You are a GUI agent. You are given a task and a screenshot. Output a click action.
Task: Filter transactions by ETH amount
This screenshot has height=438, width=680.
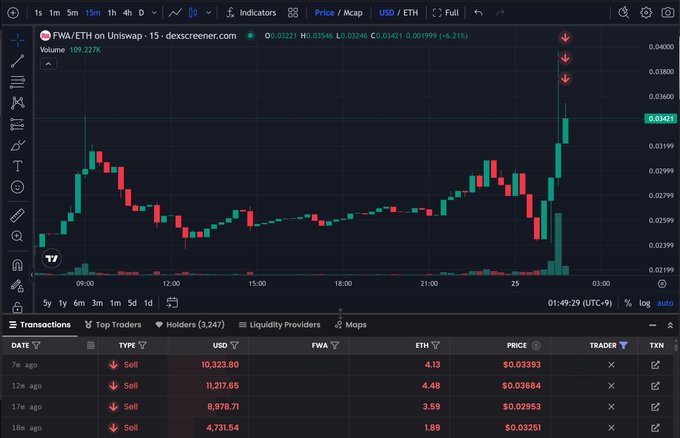[x=436, y=346]
